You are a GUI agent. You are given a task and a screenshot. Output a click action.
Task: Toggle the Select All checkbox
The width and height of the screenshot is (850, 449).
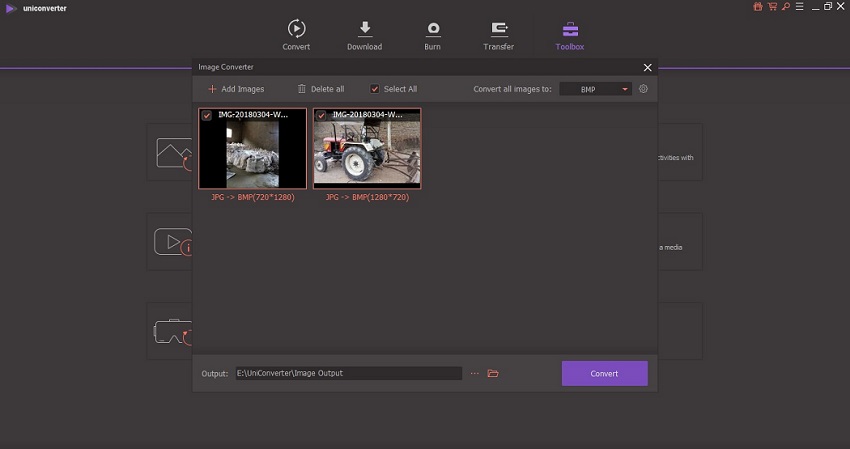pyautogui.click(x=375, y=89)
